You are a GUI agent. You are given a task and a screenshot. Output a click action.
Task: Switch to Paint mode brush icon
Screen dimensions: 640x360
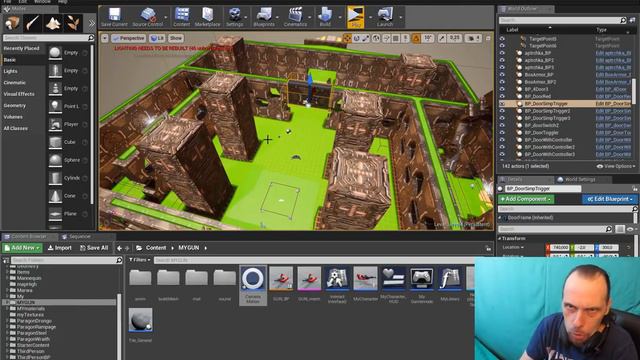[33, 23]
